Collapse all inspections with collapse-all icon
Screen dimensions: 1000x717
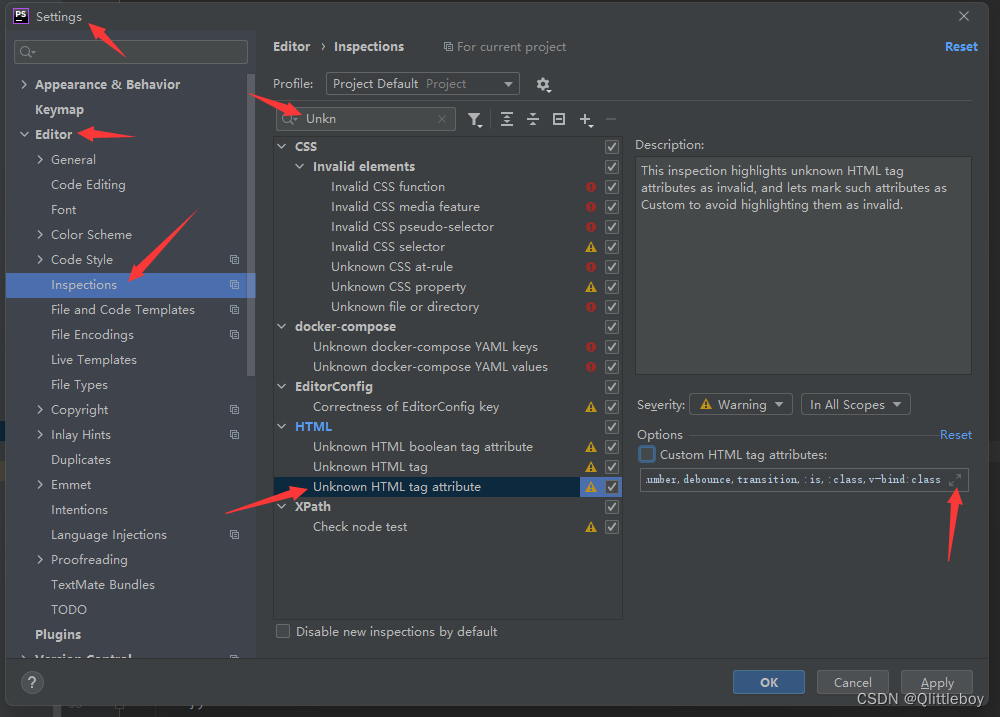pos(533,118)
